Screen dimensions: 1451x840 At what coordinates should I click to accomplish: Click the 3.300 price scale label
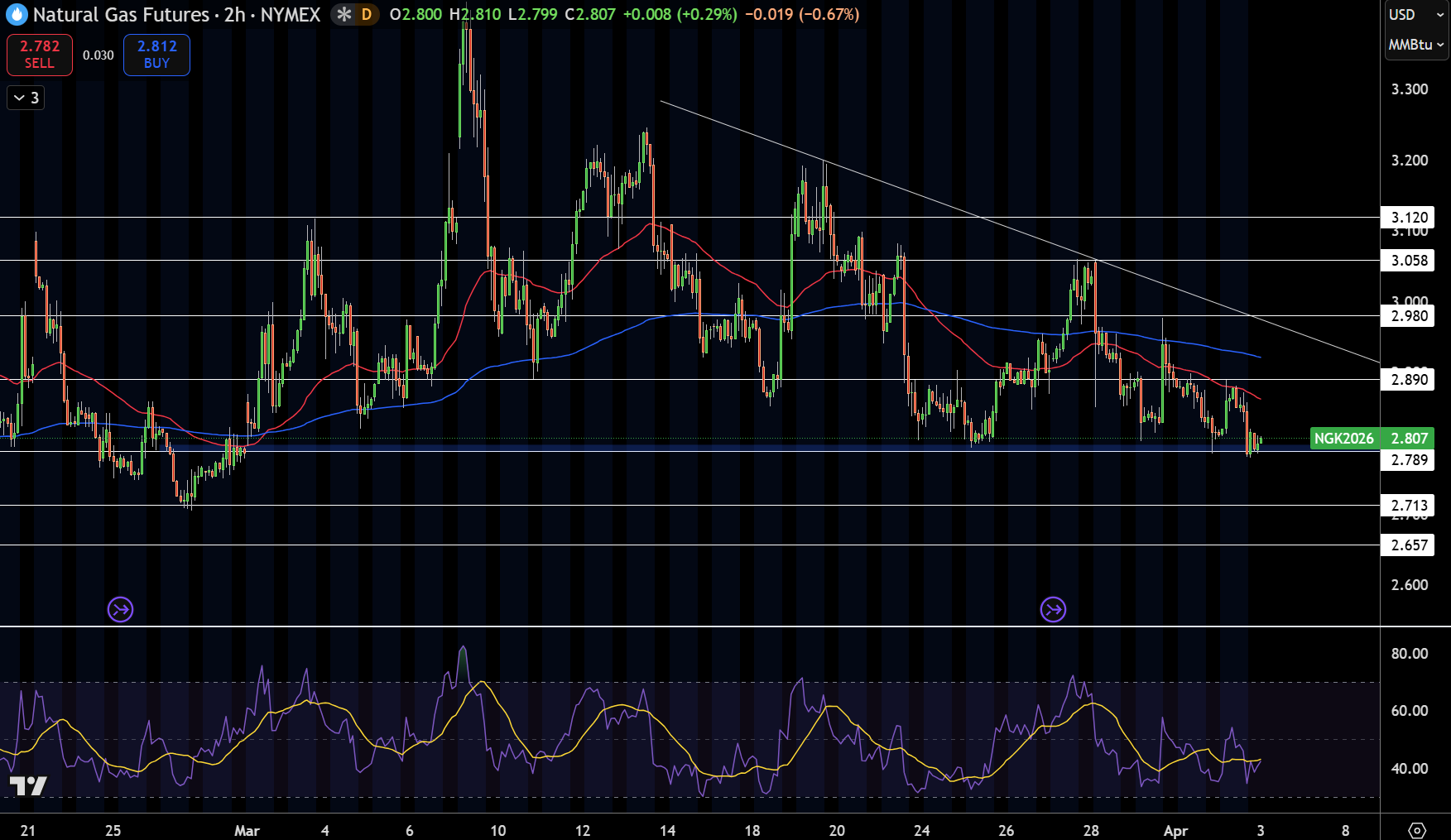(x=1409, y=89)
